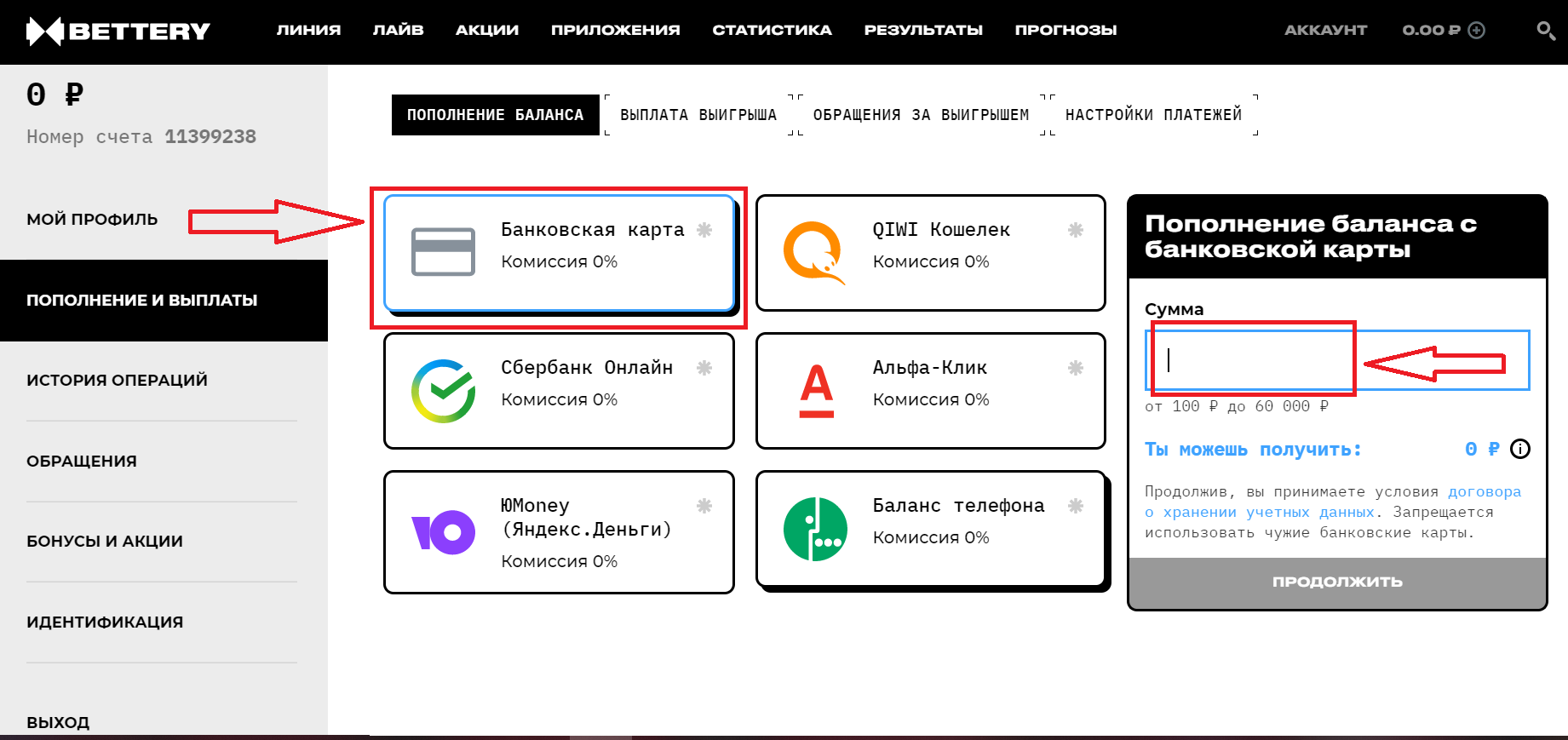Click the Sberbank Online logo

443,391
